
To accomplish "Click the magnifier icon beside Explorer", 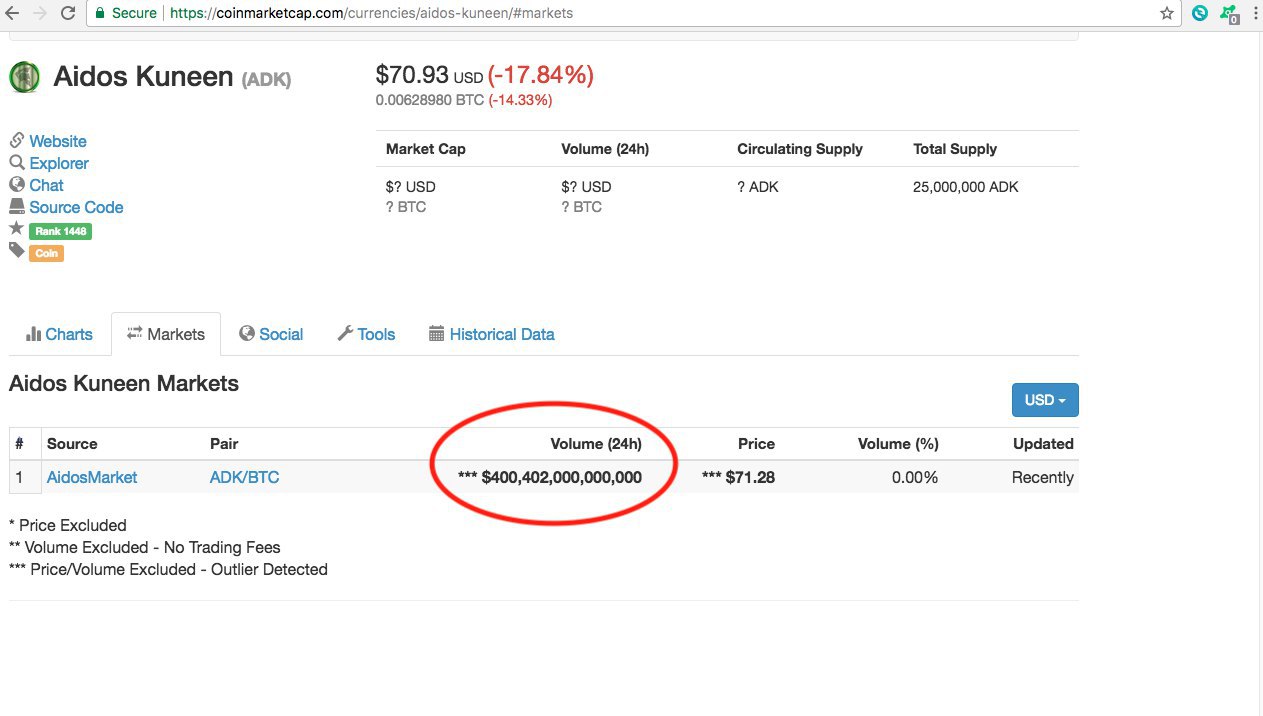I will [x=17, y=162].
